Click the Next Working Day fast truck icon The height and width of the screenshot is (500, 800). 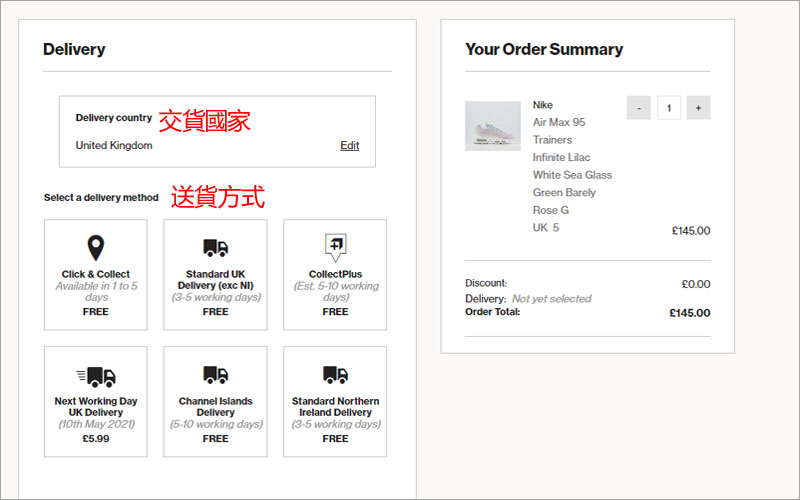click(x=95, y=376)
